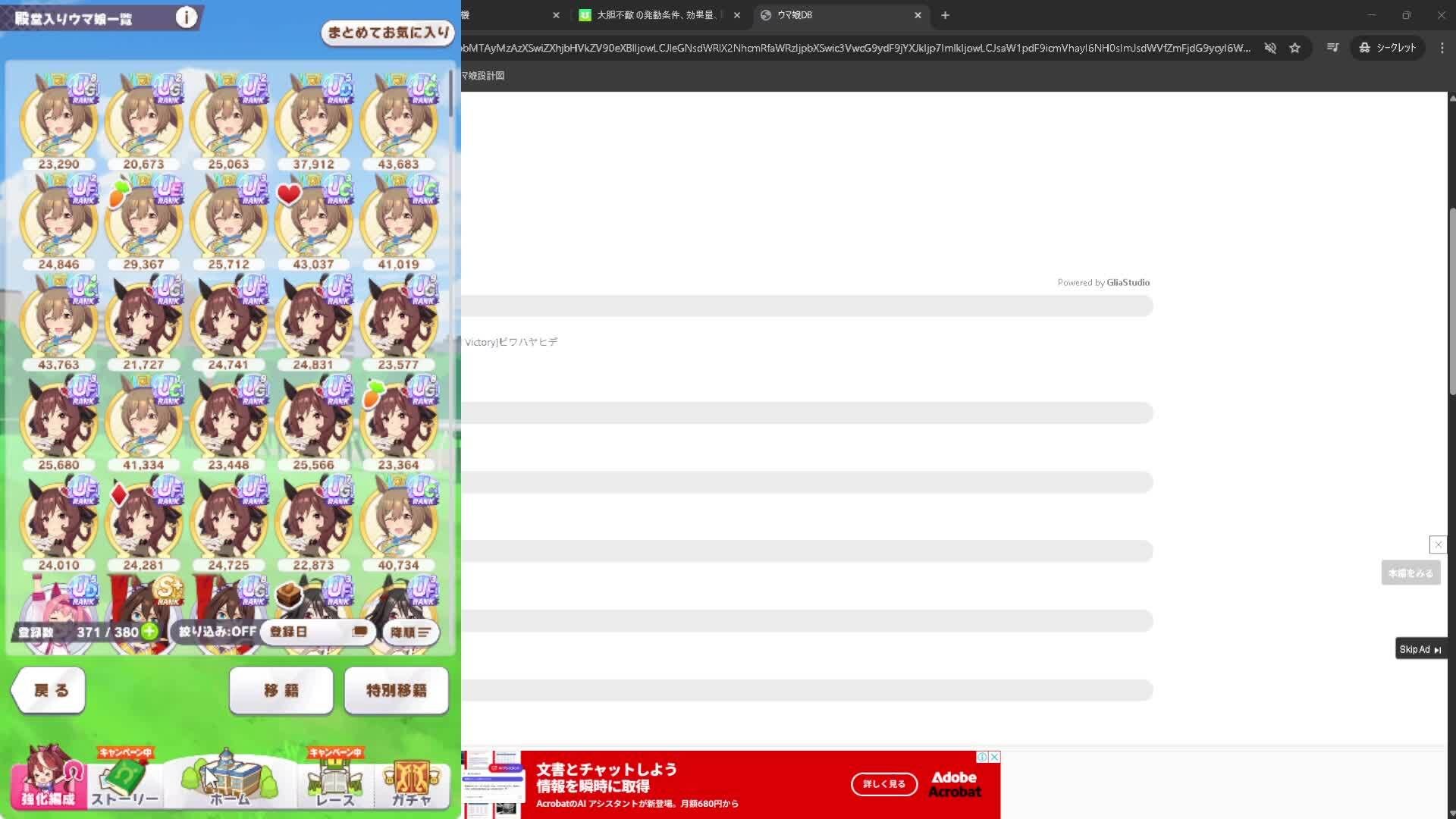The width and height of the screenshot is (1456, 819).
Task: Close the ウマ娘DB tab
Action: pos(918,15)
